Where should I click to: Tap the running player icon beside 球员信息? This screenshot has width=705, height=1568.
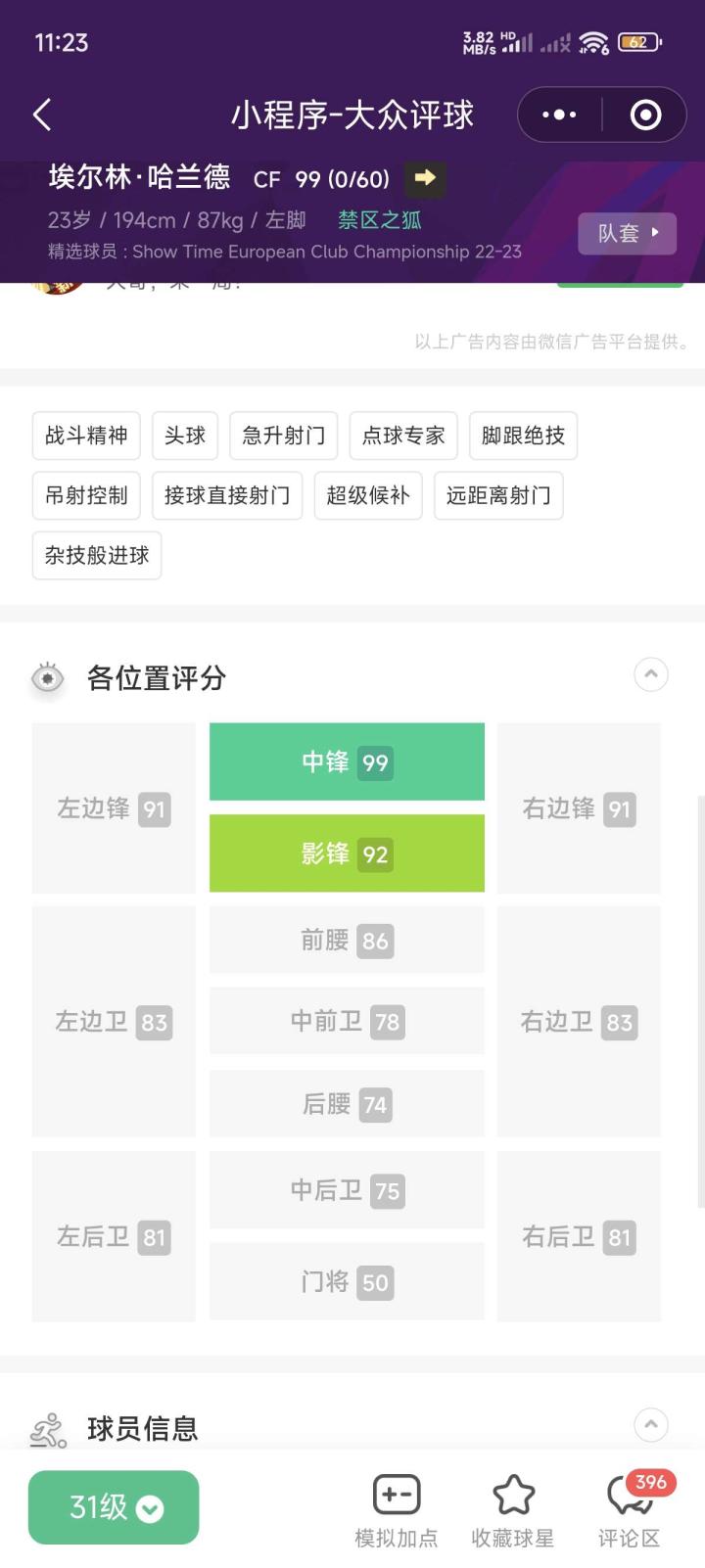48,1430
